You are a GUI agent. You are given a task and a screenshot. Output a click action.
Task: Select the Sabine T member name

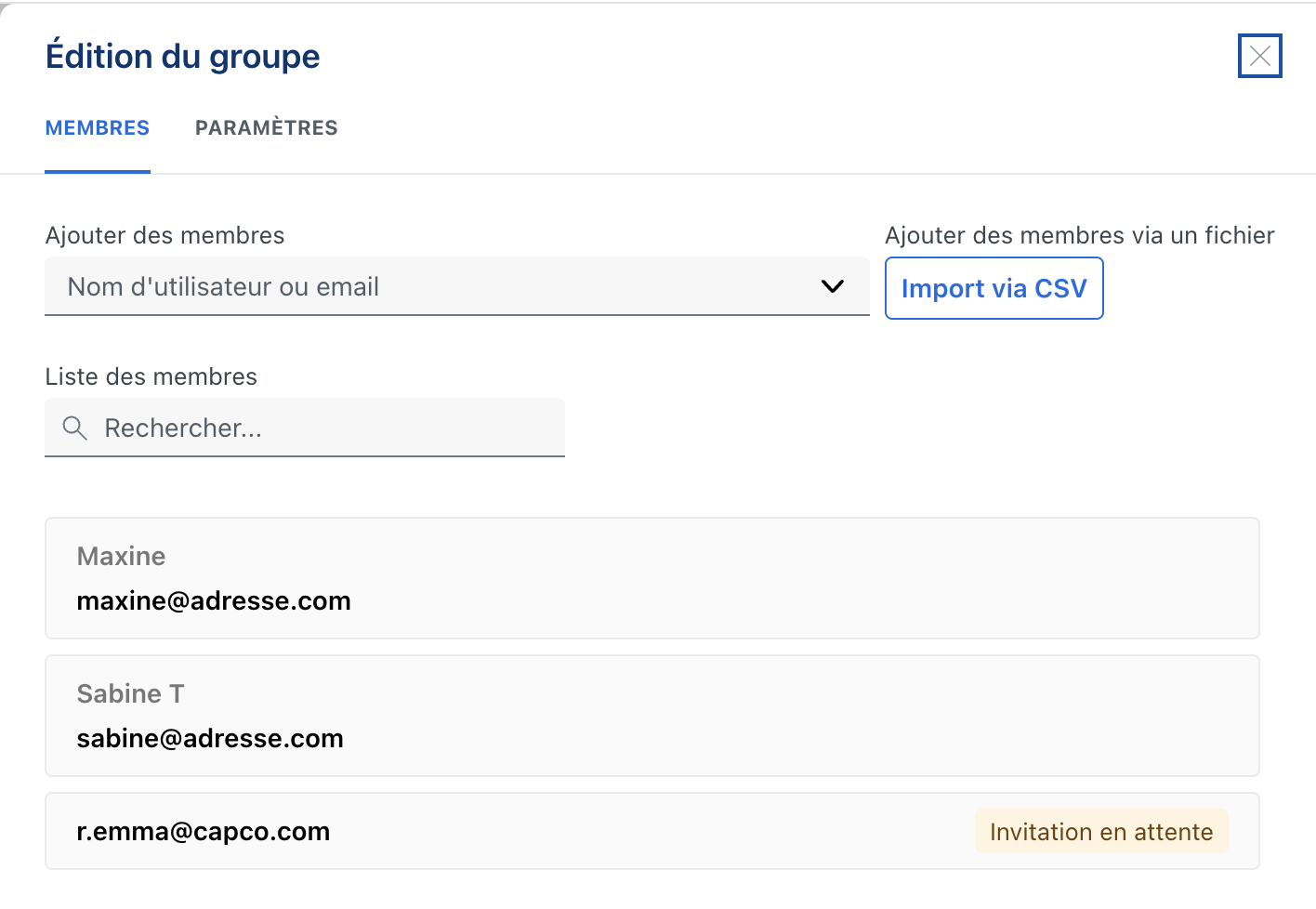click(130, 693)
